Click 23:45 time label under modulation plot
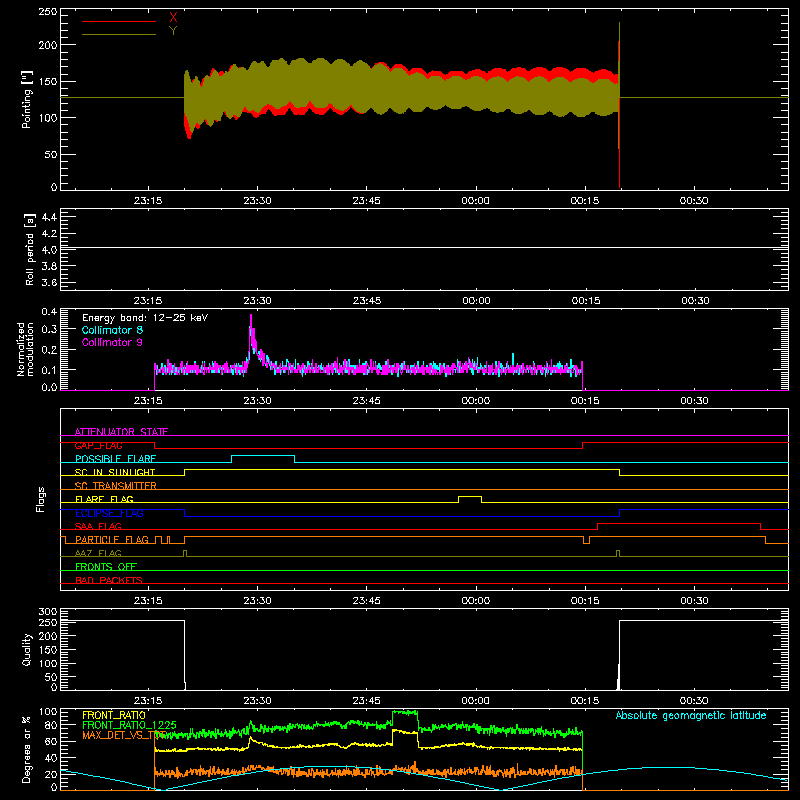800x800 pixels. point(366,401)
